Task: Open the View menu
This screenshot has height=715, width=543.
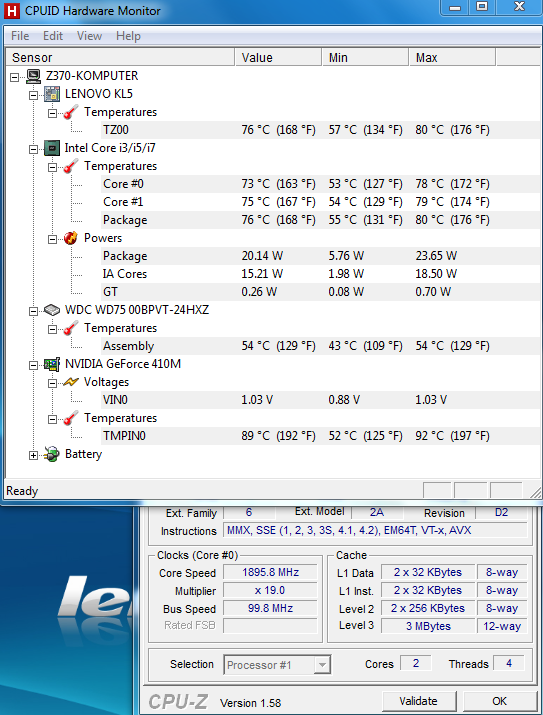Action: coord(89,36)
